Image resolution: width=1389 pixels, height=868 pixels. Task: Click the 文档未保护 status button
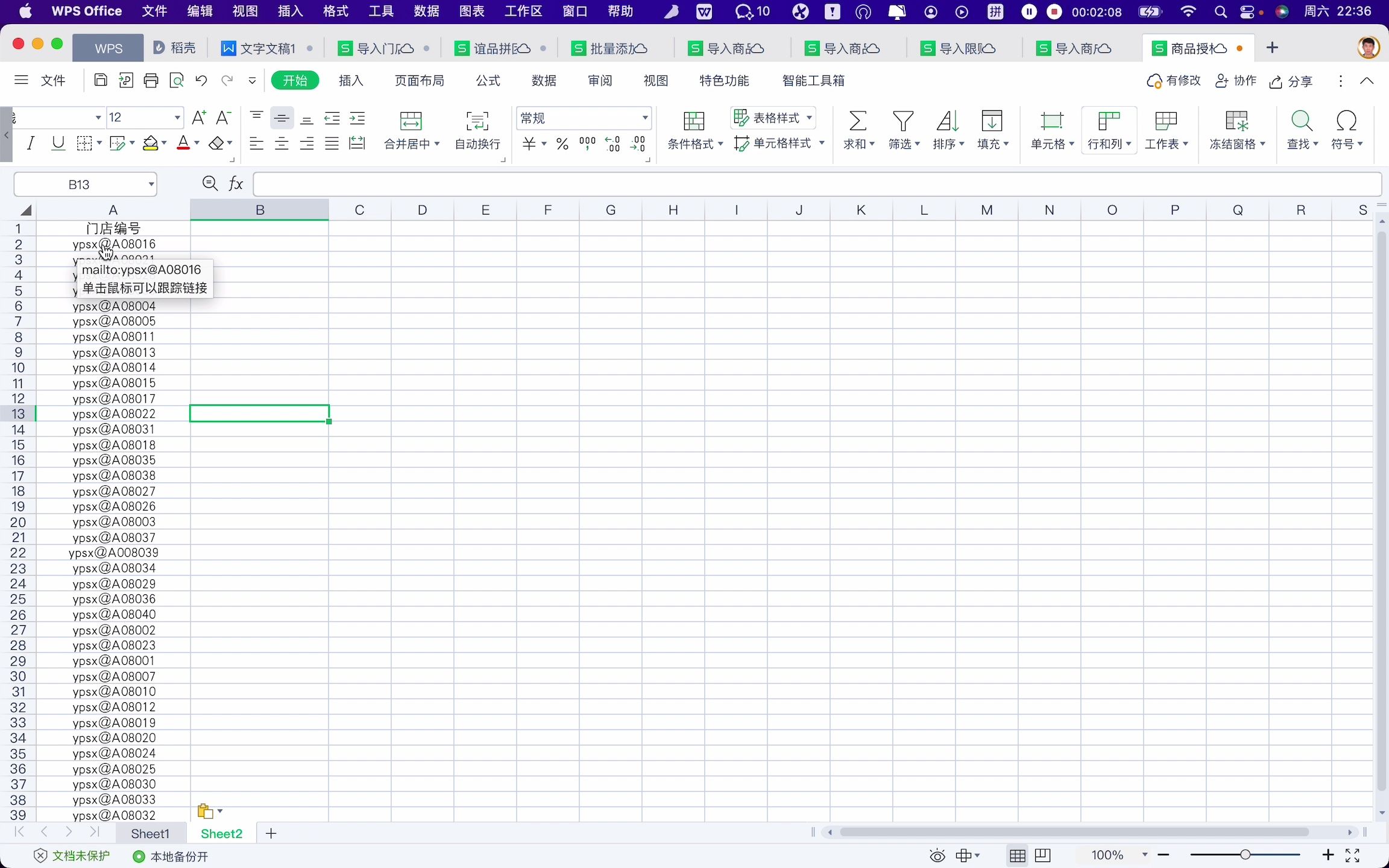pos(72,856)
